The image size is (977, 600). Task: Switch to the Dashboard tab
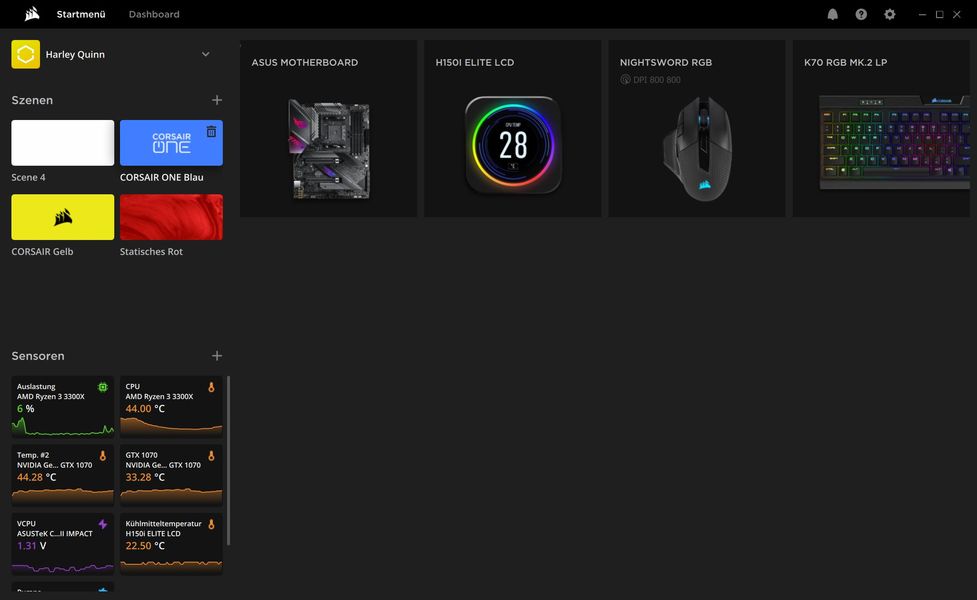click(154, 14)
